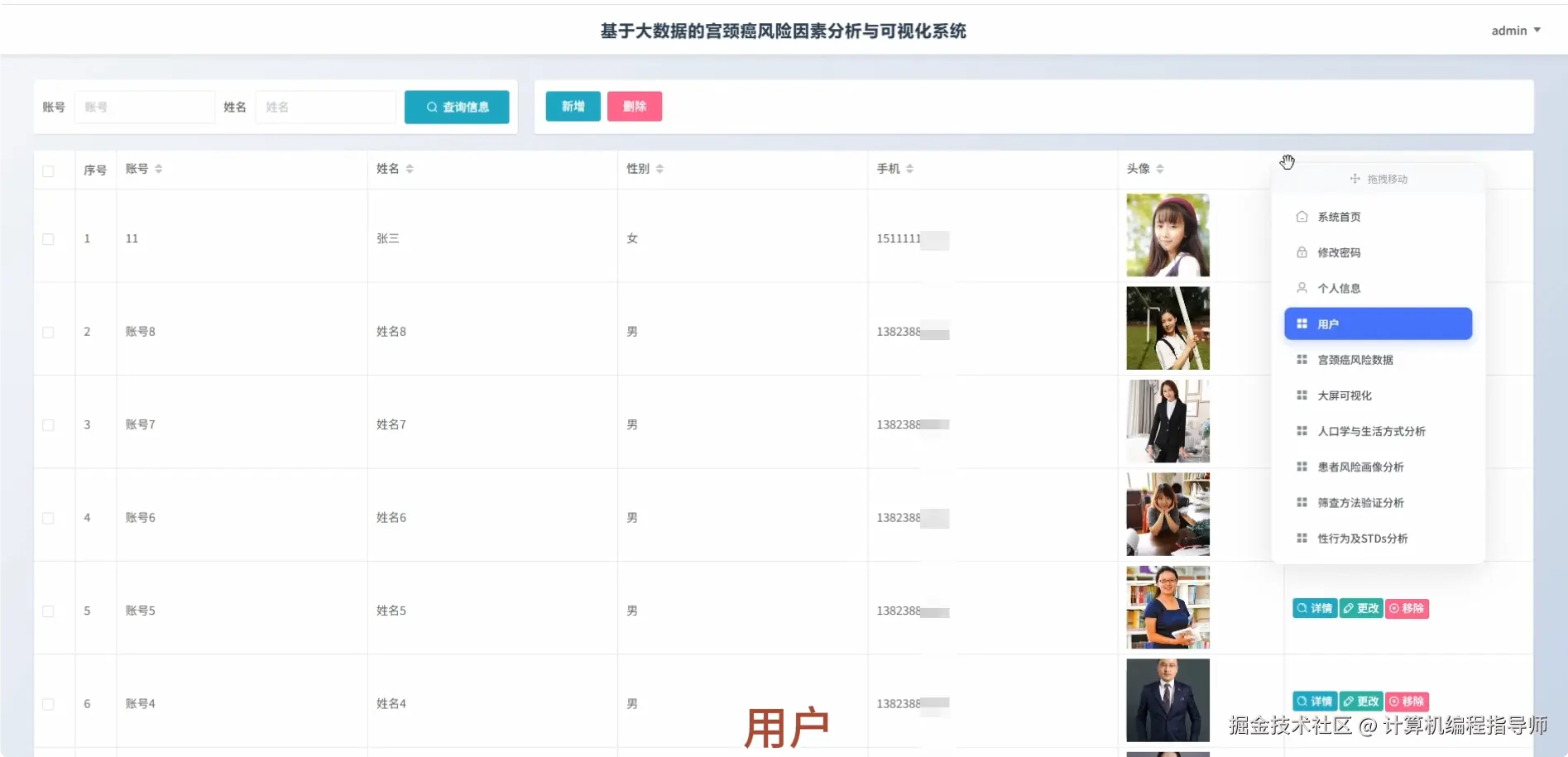This screenshot has width=1568, height=757.
Task: Click the sort arrows on the 头像 column
Action: 1160,169
